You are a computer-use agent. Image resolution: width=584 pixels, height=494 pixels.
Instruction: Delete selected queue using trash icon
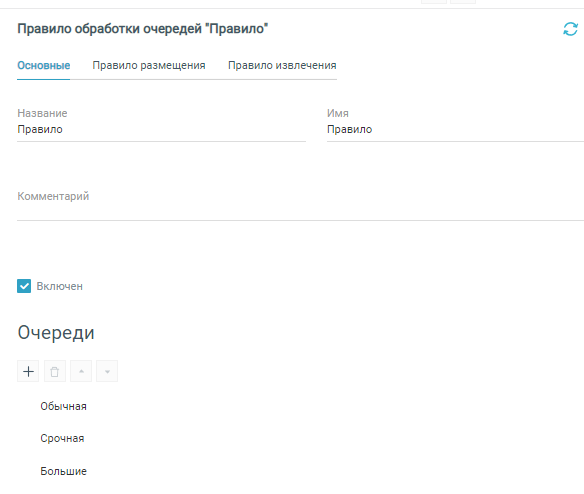click(x=55, y=371)
